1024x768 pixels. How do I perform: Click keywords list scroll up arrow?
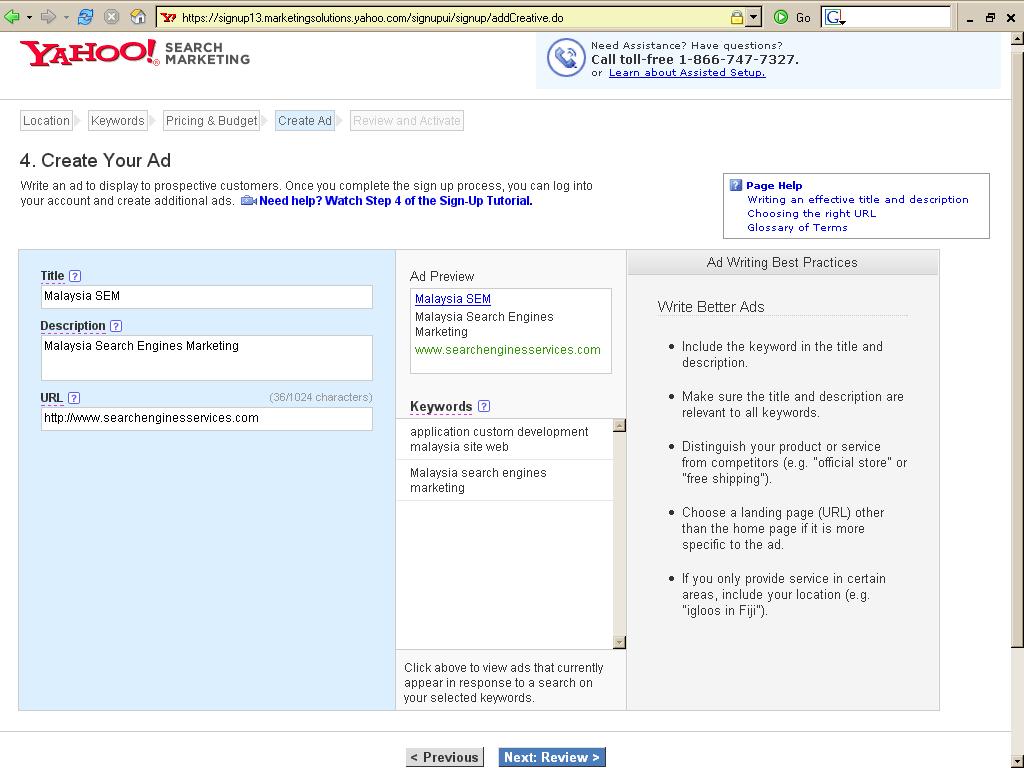[619, 426]
